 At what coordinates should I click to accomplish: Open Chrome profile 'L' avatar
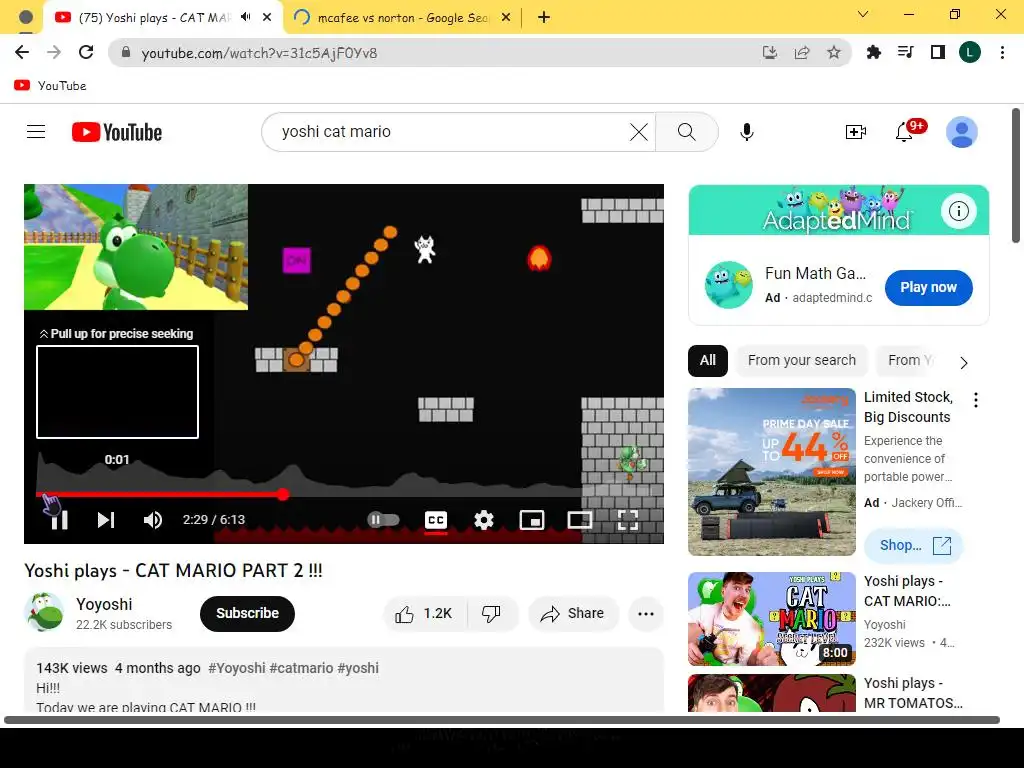[x=970, y=52]
